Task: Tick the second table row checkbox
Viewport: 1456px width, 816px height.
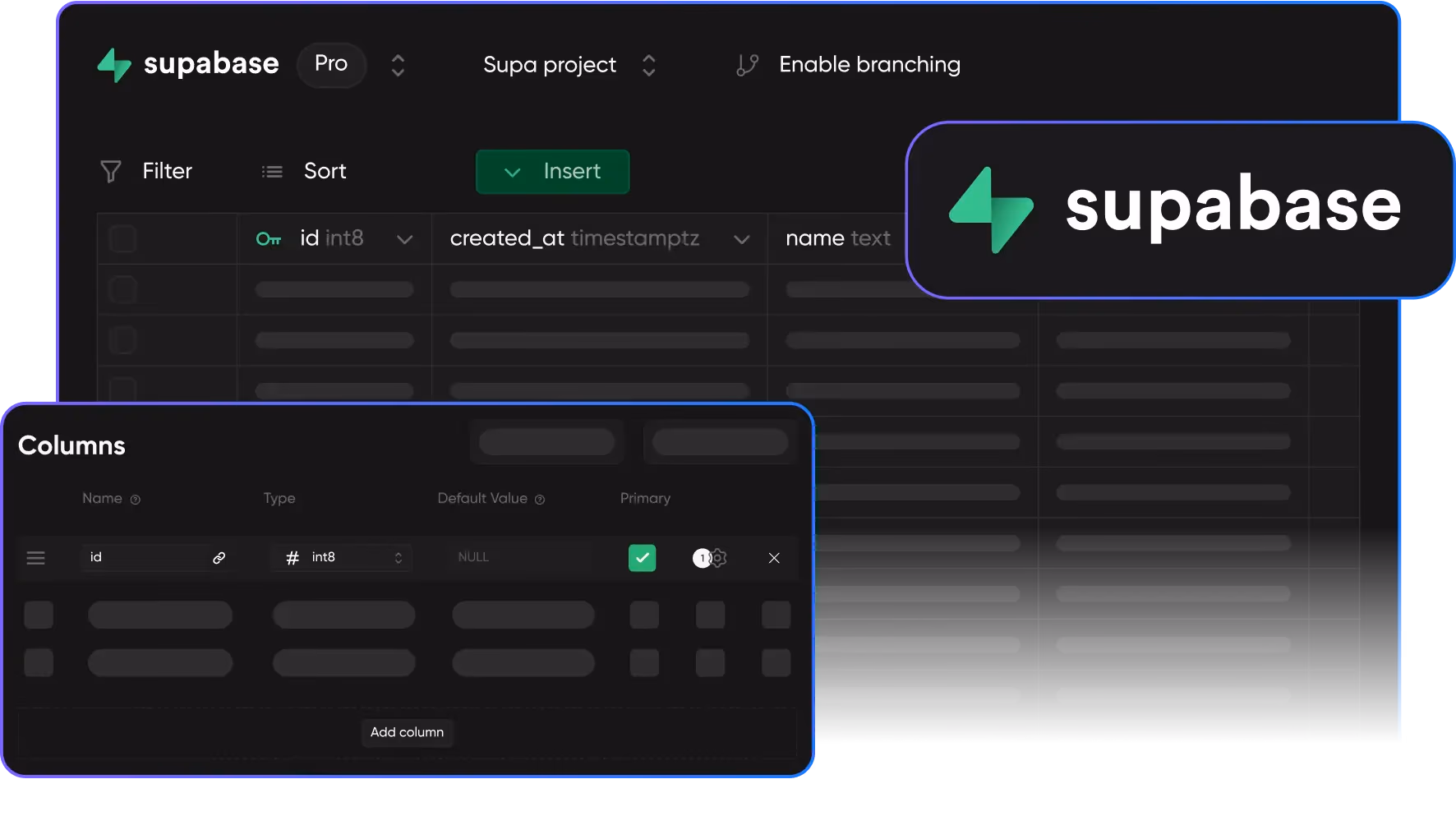Action: coord(122,340)
